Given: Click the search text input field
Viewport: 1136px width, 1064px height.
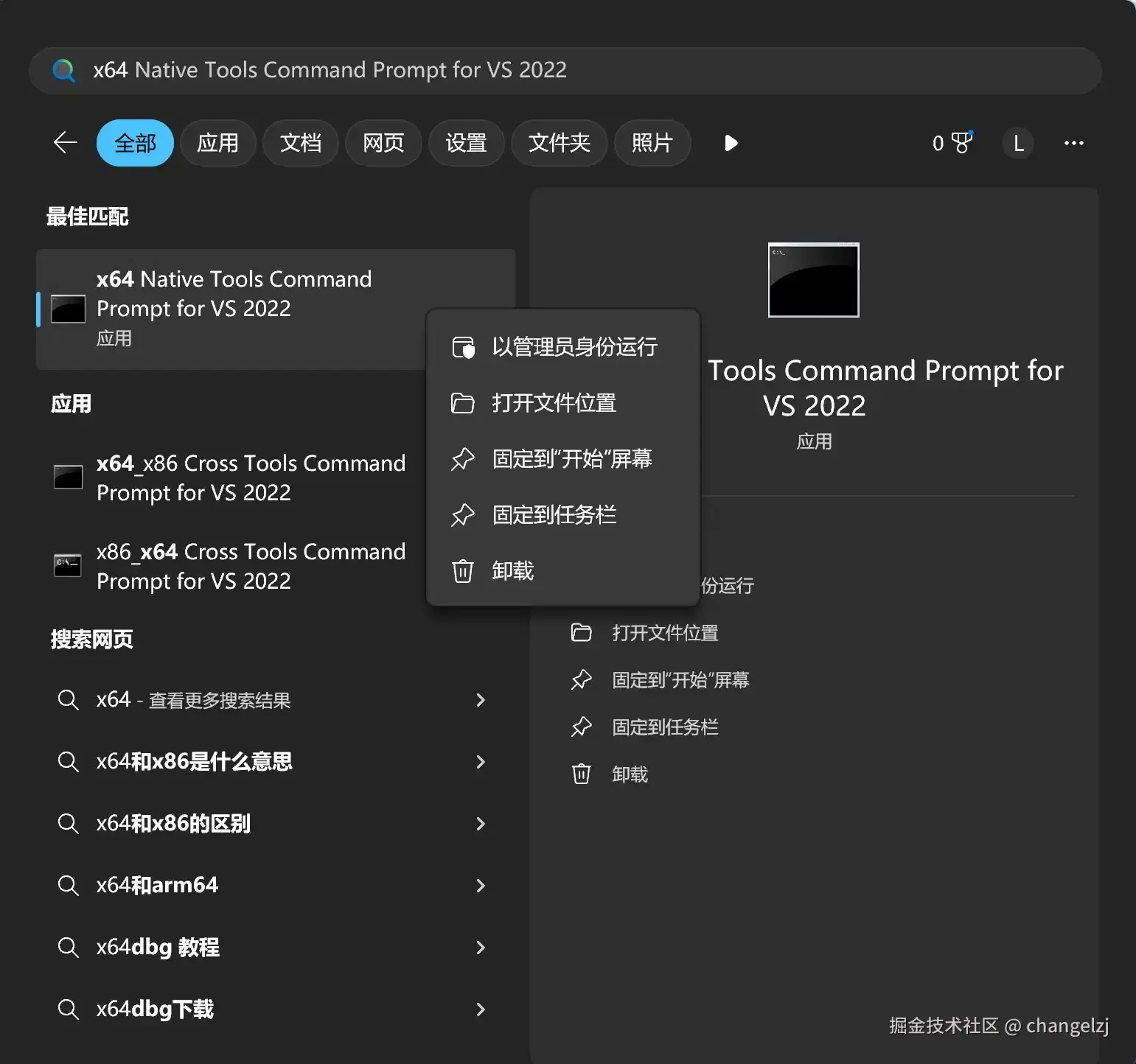Looking at the screenshot, I should (x=565, y=71).
